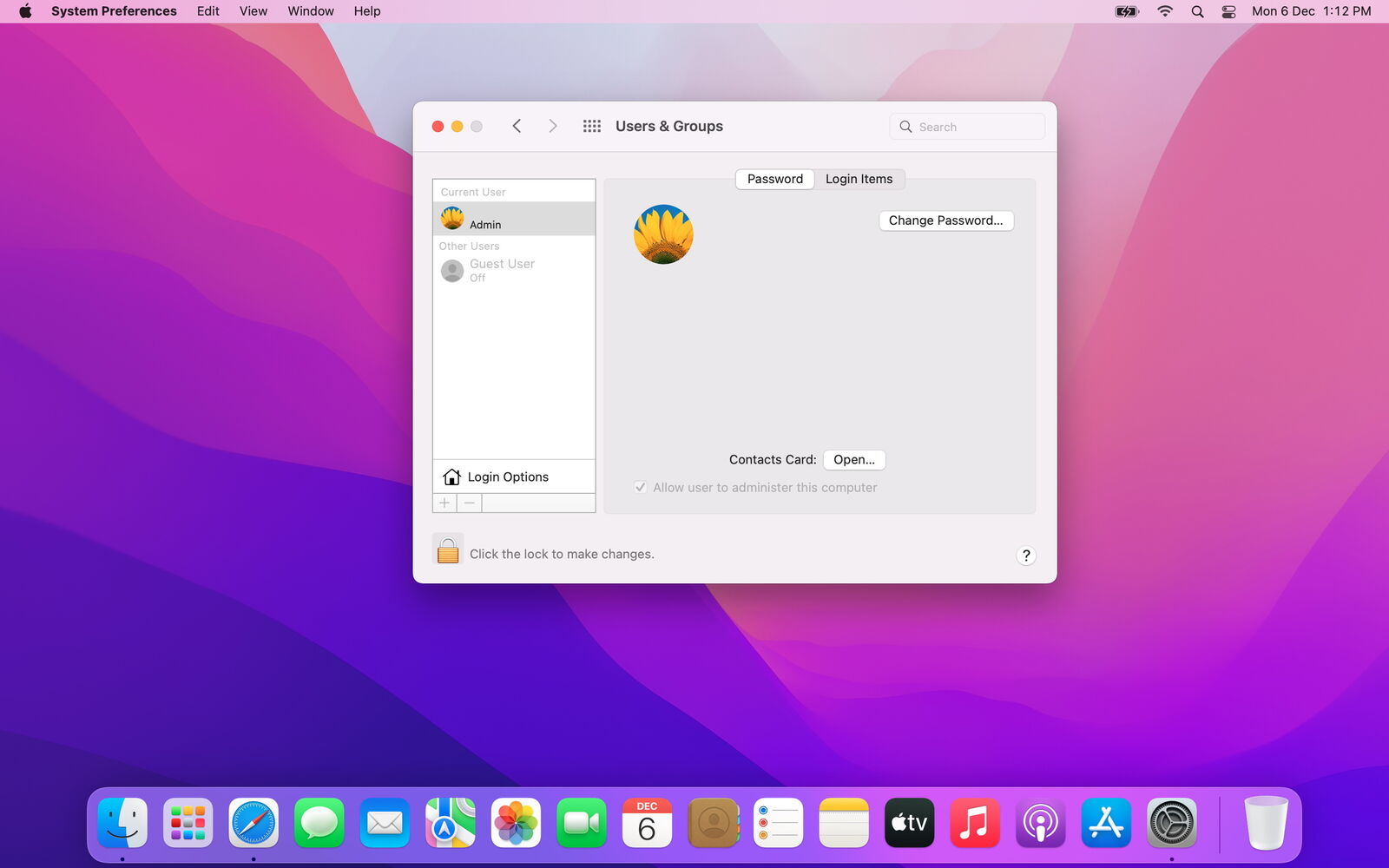Image resolution: width=1389 pixels, height=868 pixels.
Task: Open System Preferences menu
Action: [x=114, y=11]
